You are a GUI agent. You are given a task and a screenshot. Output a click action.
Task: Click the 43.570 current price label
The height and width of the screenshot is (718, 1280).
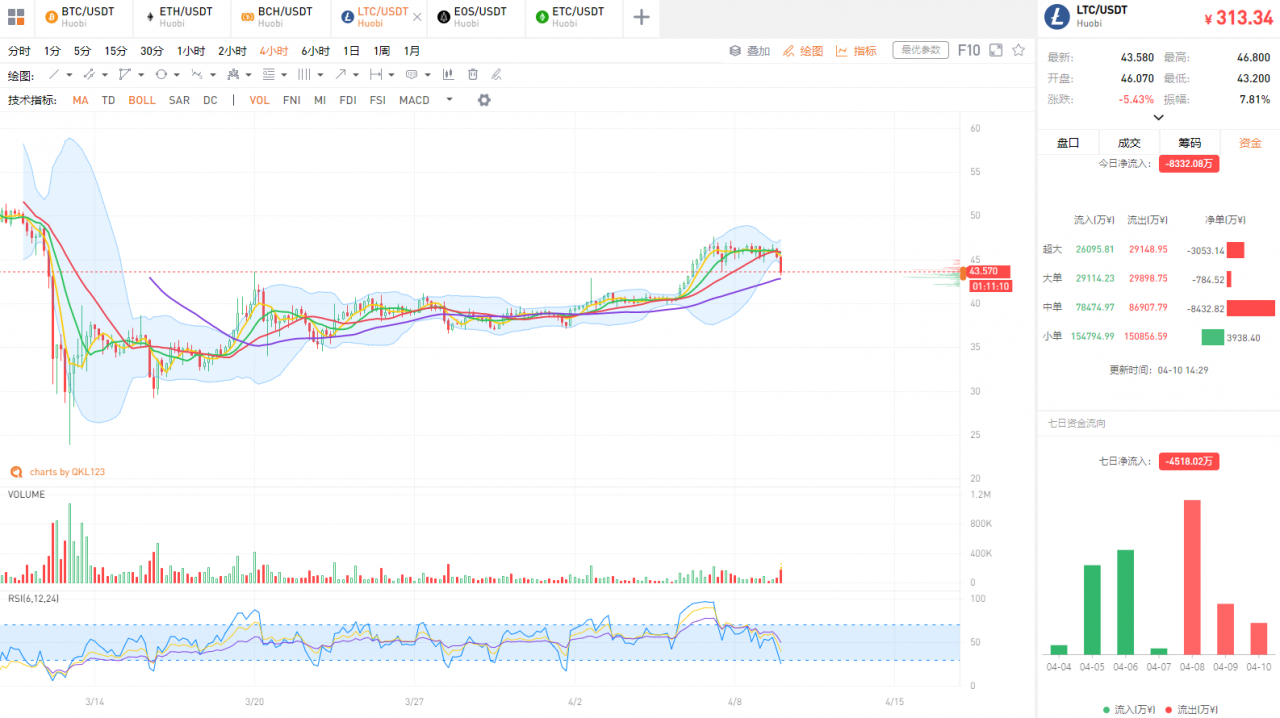pyautogui.click(x=988, y=271)
